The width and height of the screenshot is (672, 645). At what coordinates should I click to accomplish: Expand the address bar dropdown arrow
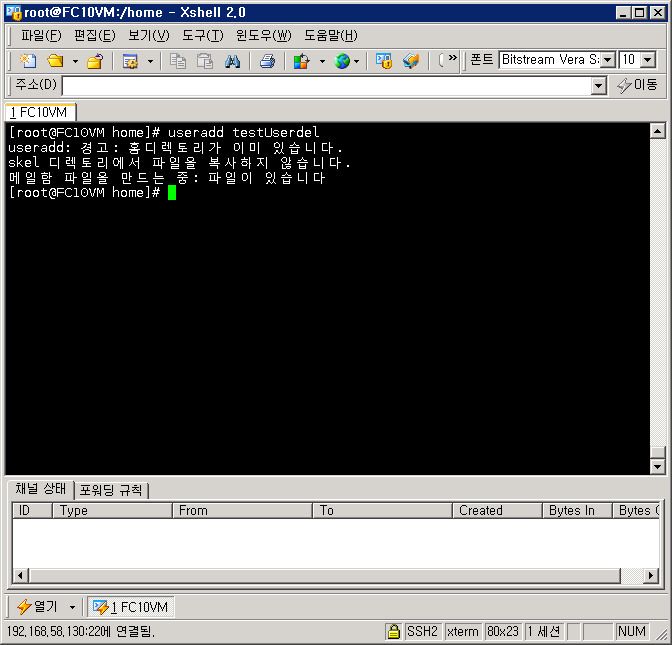pyautogui.click(x=598, y=86)
